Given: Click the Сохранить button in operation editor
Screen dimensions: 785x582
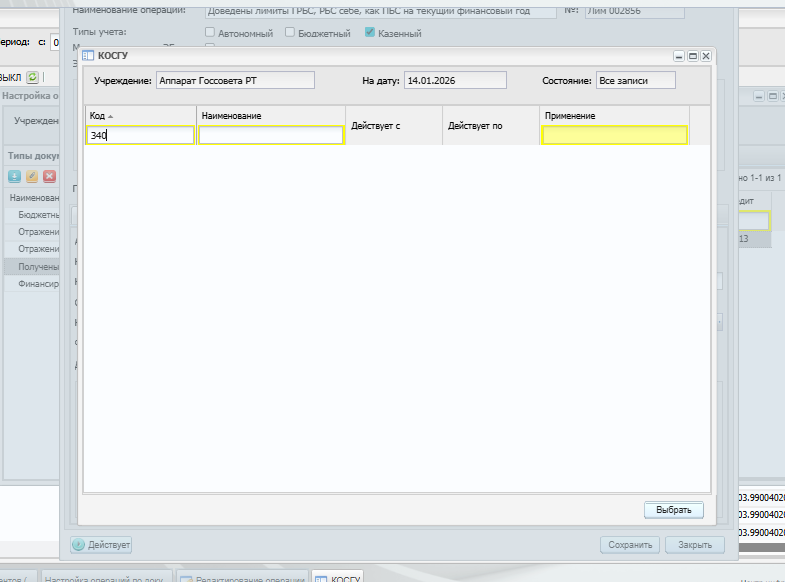Looking at the screenshot, I should tap(630, 545).
